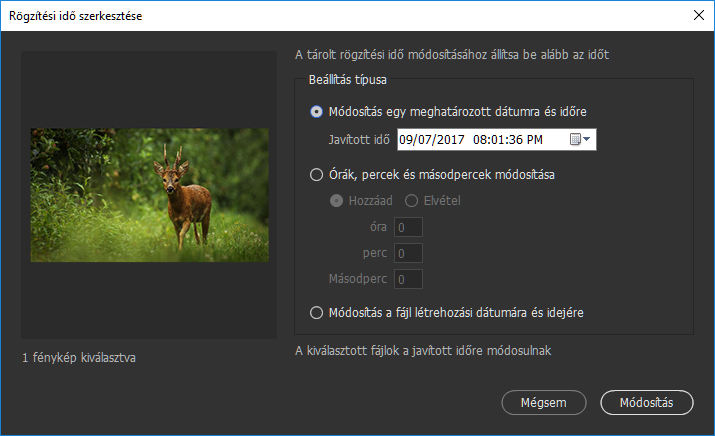Select the '09' segment of the date
The height and width of the screenshot is (436, 715).
[406, 140]
